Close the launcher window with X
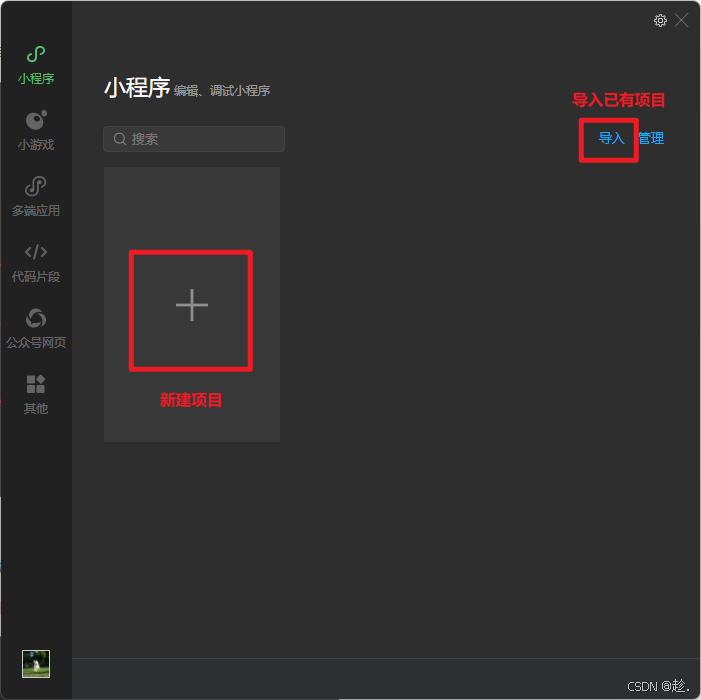This screenshot has height=700, width=701. 681,20
